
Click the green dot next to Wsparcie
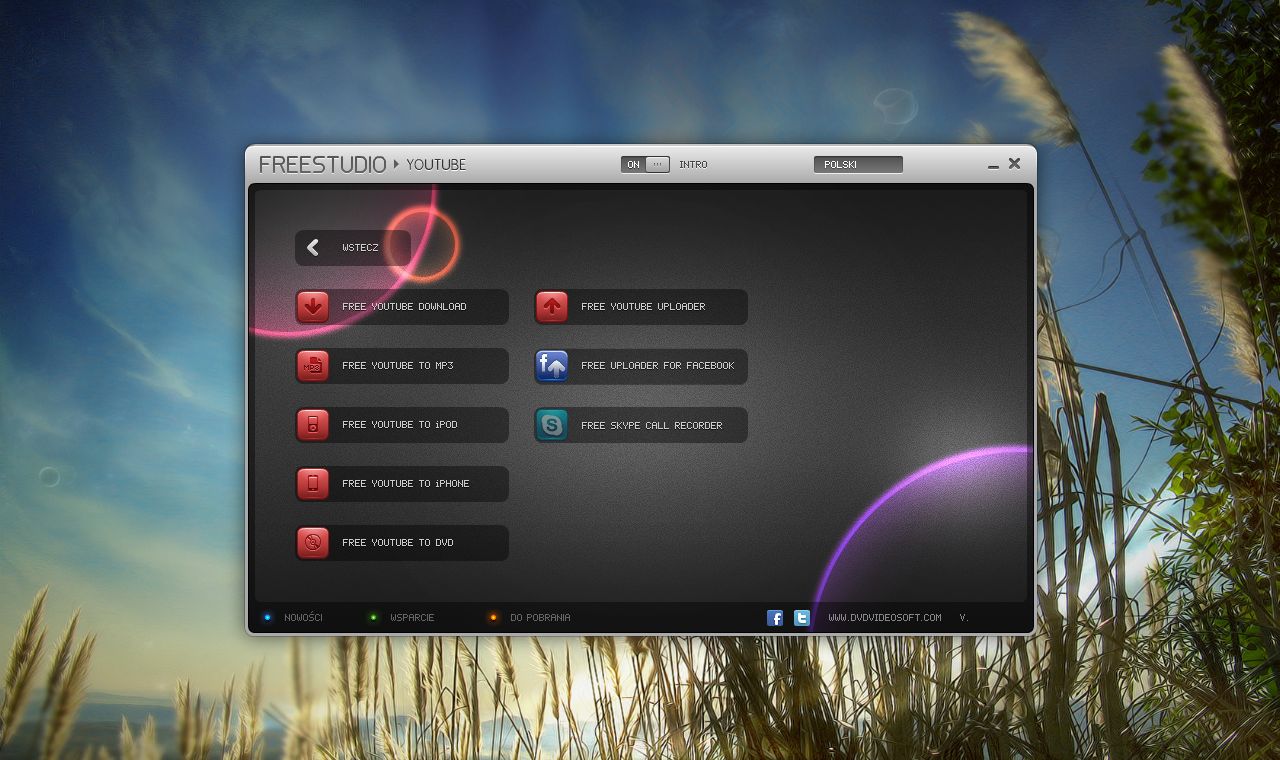[x=373, y=618]
